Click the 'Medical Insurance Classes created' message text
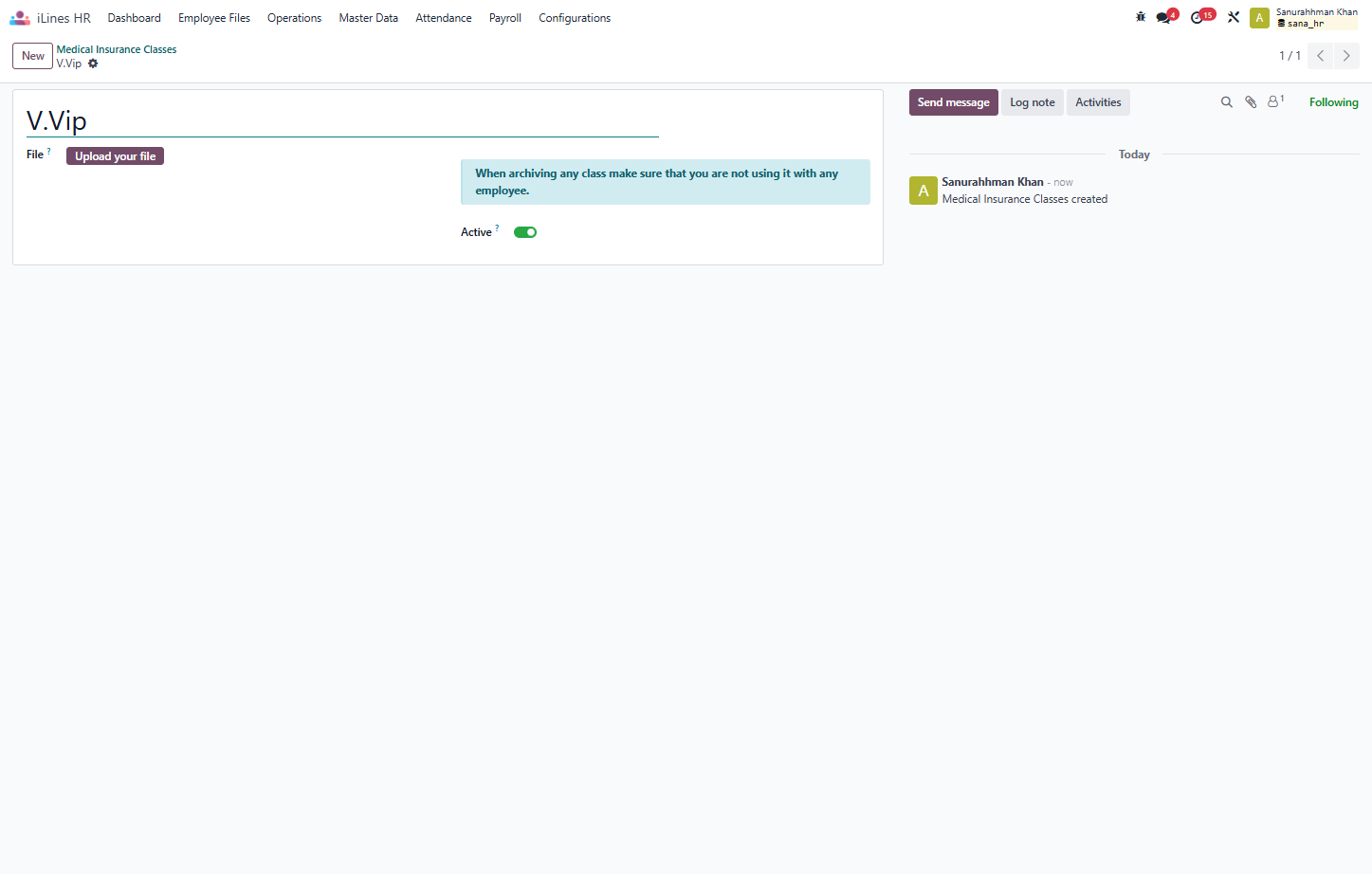The image size is (1372, 874). 1025,199
